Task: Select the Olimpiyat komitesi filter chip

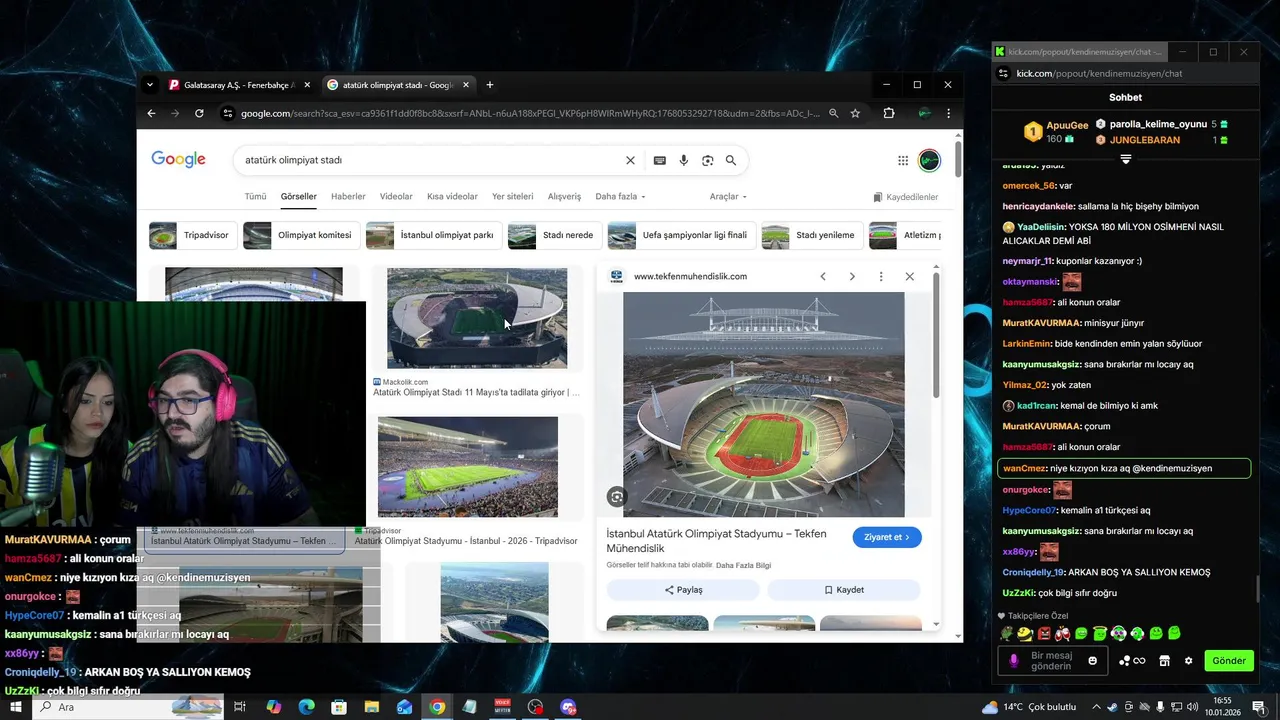Action: coord(301,236)
